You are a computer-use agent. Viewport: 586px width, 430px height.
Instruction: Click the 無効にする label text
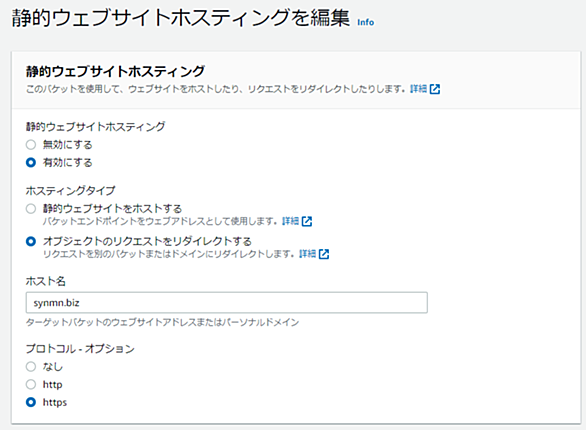[x=68, y=145]
